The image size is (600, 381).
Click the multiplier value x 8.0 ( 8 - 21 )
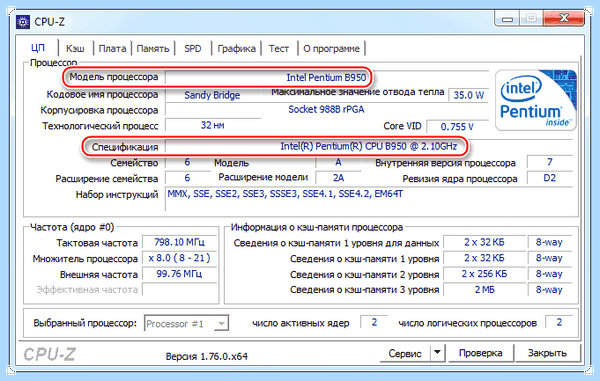179,258
